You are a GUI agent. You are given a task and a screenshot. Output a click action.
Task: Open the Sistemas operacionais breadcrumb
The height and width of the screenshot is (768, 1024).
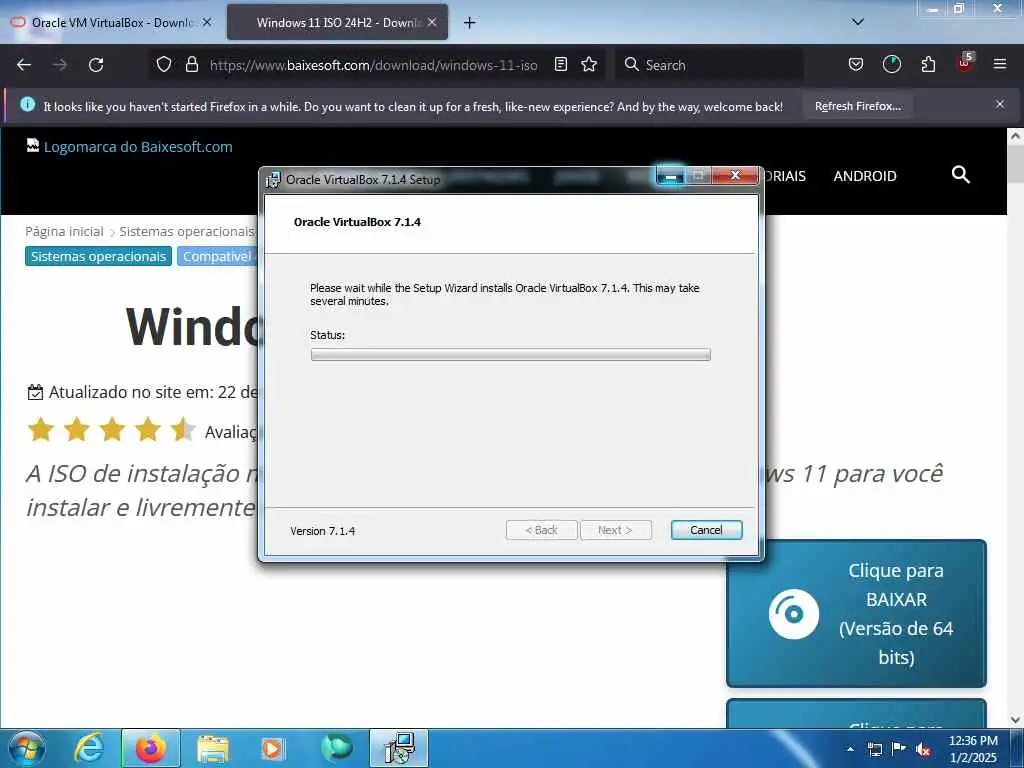(x=187, y=231)
